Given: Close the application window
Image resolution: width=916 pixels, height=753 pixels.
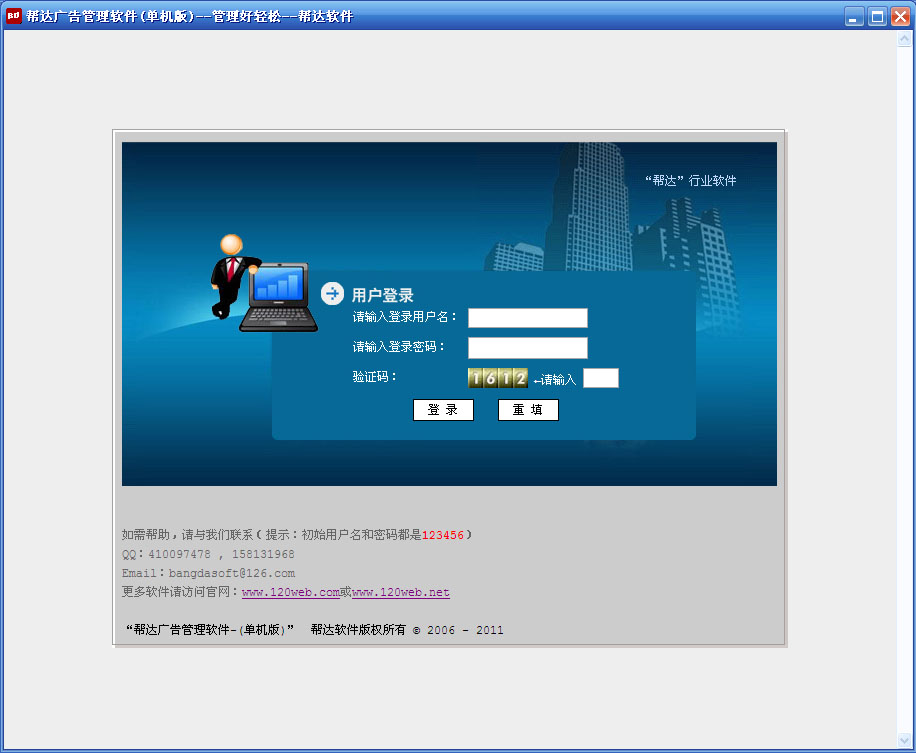Looking at the screenshot, I should (x=900, y=16).
